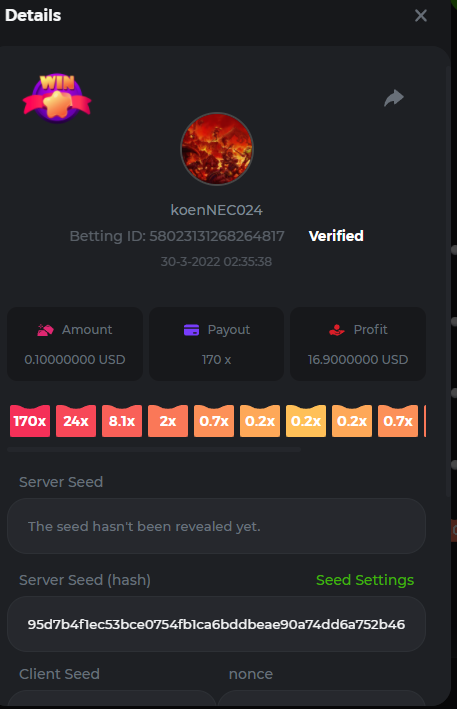Screen dimensions: 457x709
Task: Click the Amount money icon
Action: click(x=45, y=330)
